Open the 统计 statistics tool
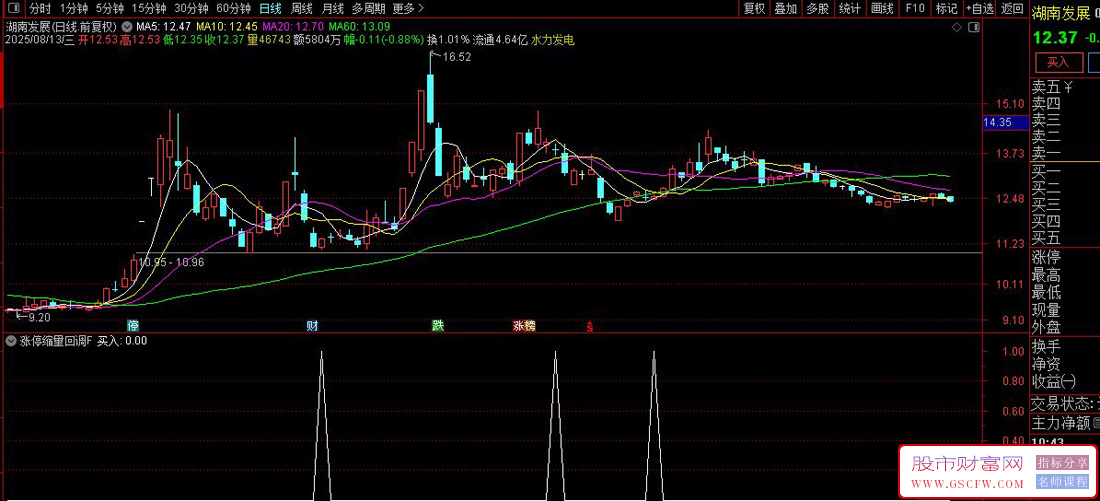1100x501 pixels. coord(850,8)
